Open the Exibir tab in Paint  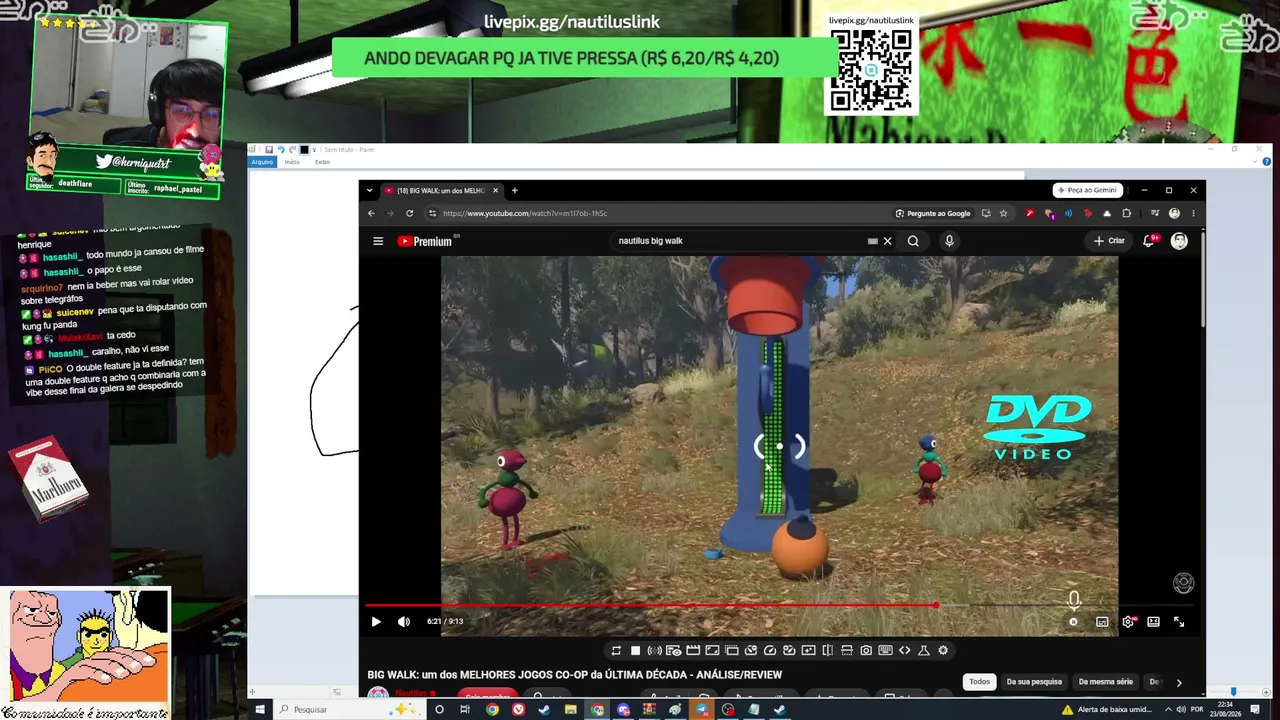pyautogui.click(x=322, y=162)
